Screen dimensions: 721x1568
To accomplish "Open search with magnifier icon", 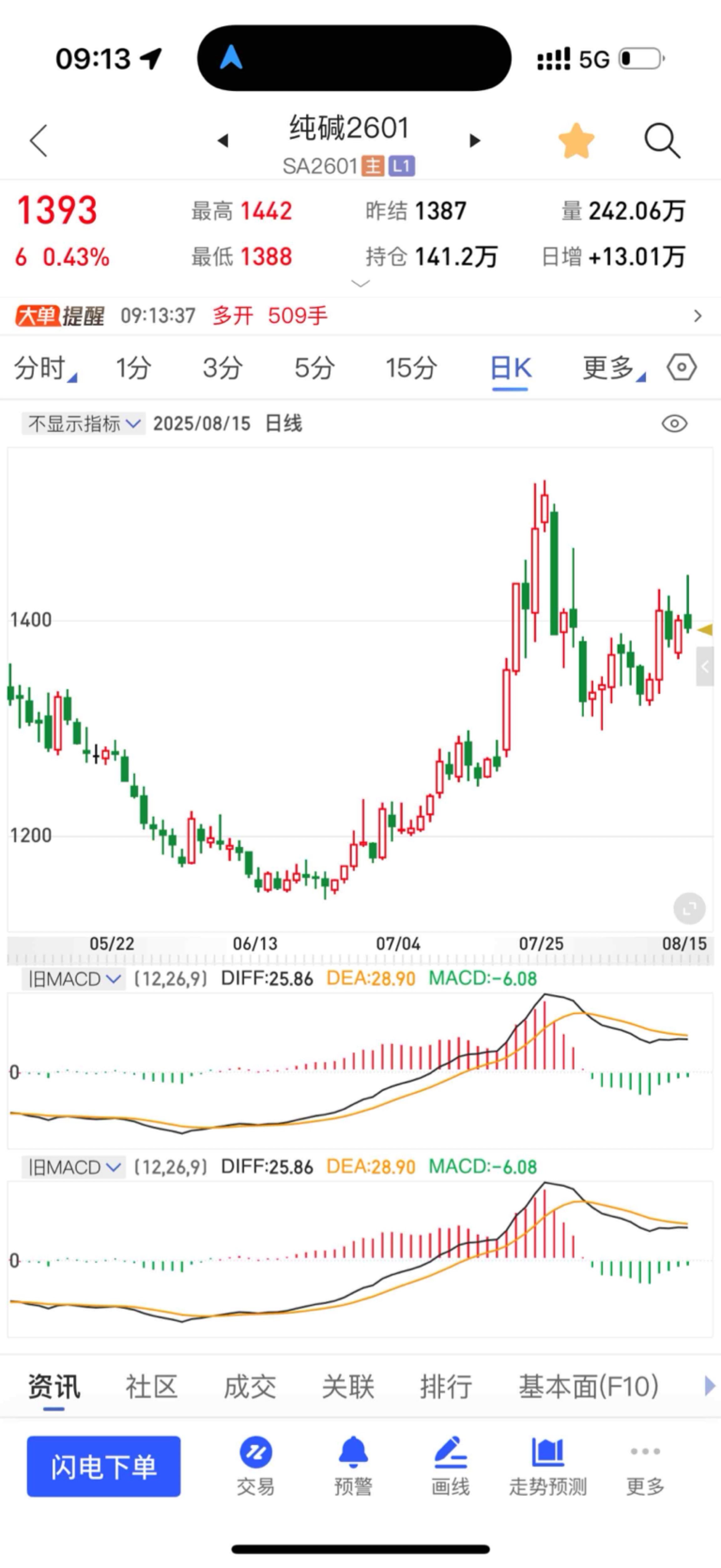I will click(662, 141).
